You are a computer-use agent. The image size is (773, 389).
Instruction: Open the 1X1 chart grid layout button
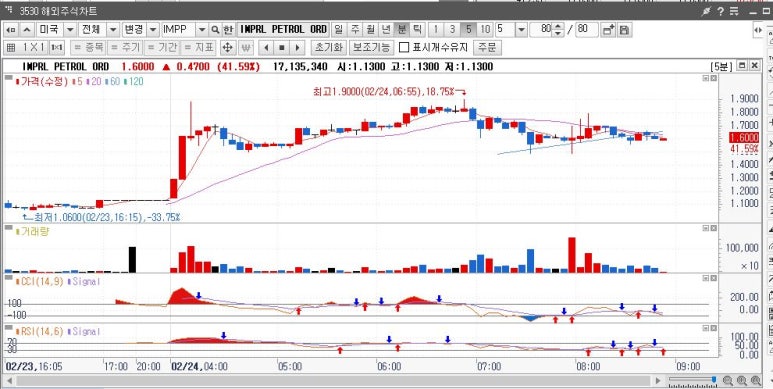[x=26, y=48]
